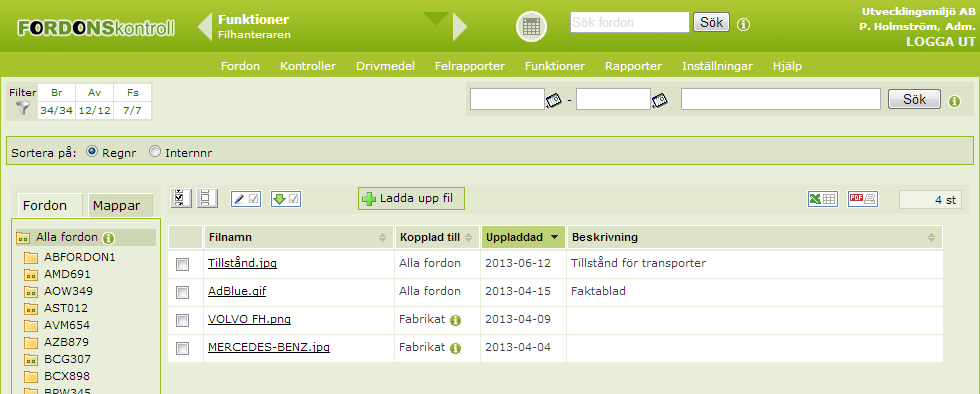Open the VOLVO FH.png file link

[x=249, y=319]
